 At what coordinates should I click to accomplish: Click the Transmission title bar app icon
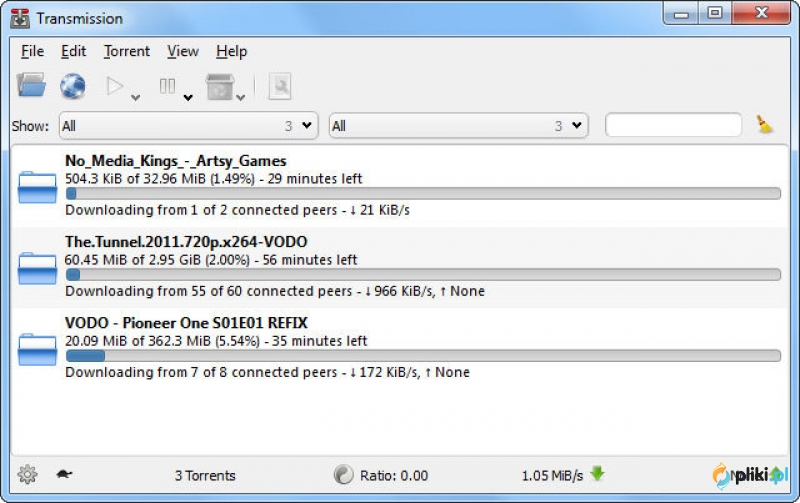click(20, 18)
